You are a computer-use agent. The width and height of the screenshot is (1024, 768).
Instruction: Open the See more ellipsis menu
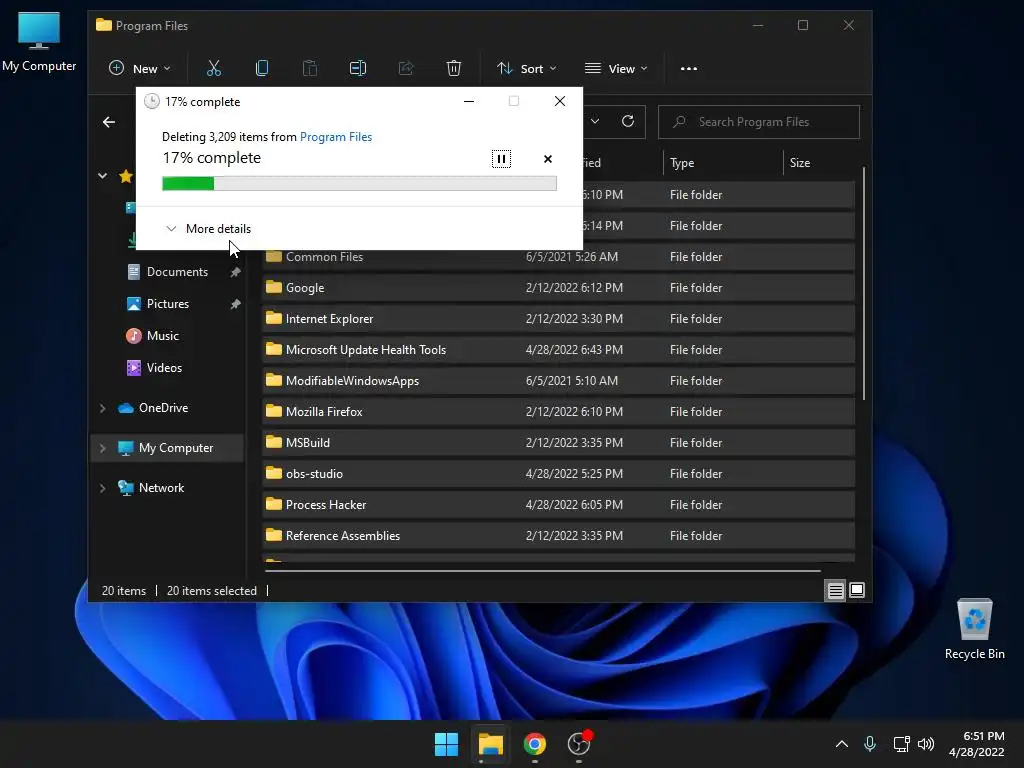click(x=688, y=69)
